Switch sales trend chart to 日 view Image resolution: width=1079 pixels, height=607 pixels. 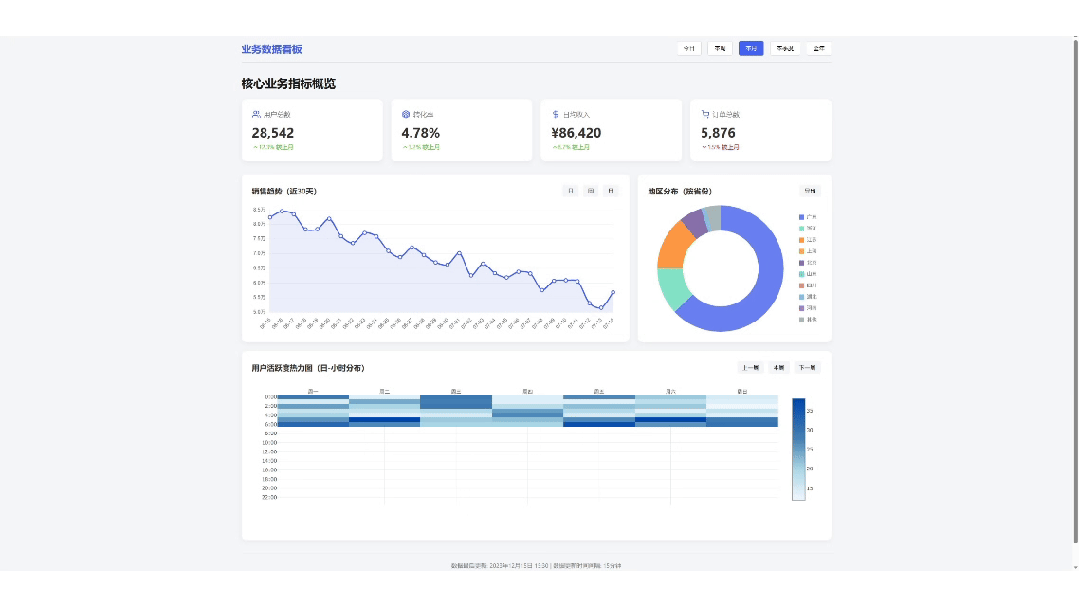[x=571, y=190]
